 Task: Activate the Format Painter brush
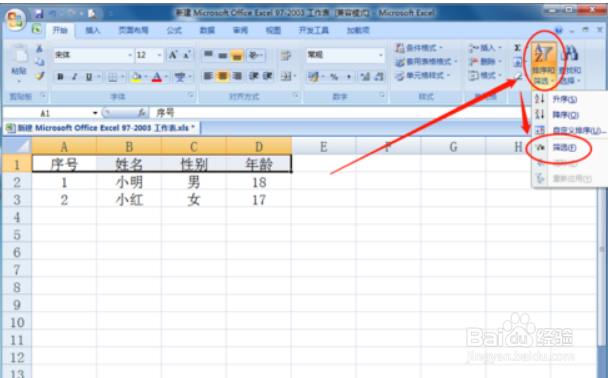coord(39,76)
